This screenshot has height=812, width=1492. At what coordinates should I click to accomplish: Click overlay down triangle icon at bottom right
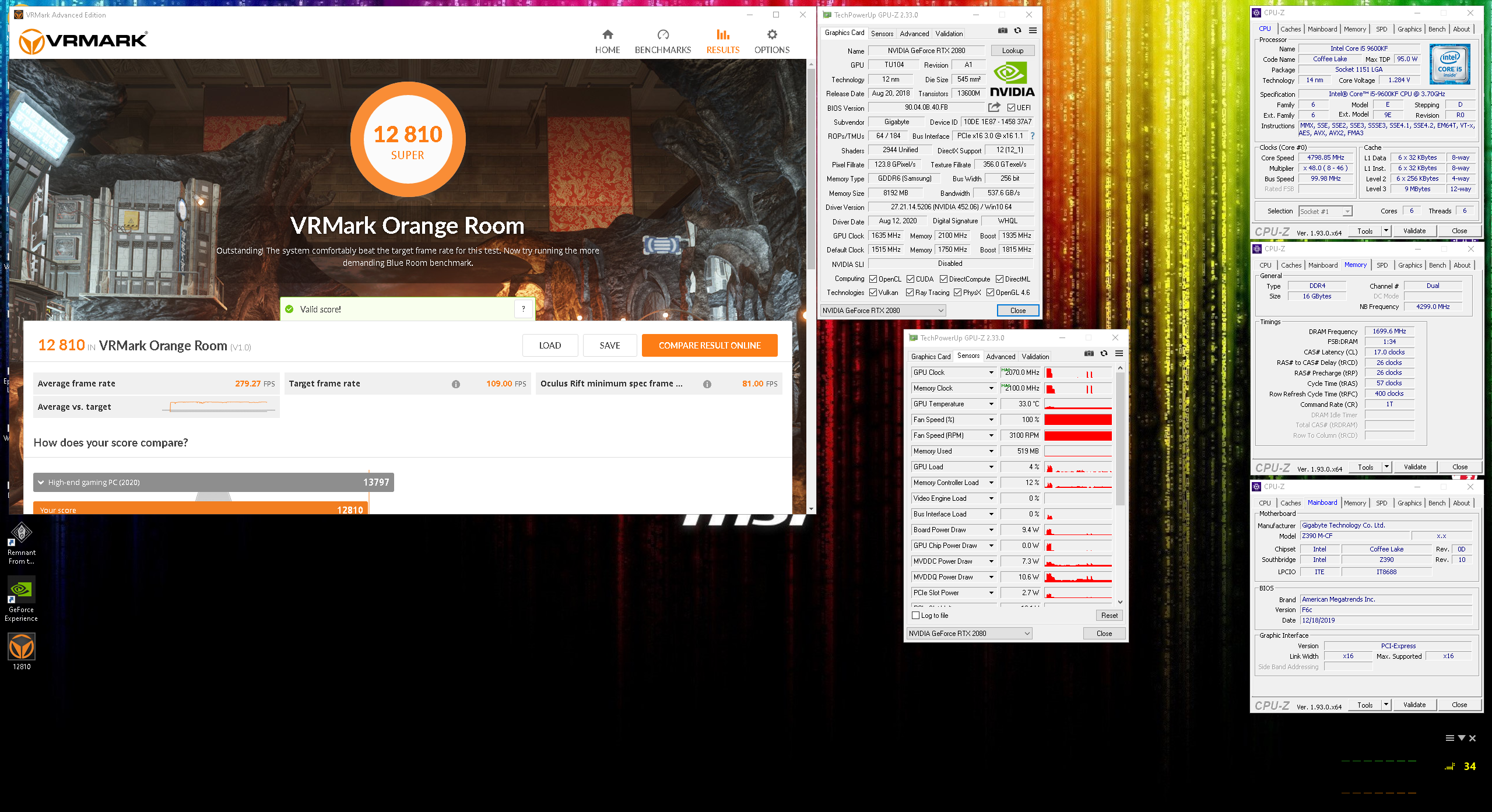pyautogui.click(x=1461, y=738)
